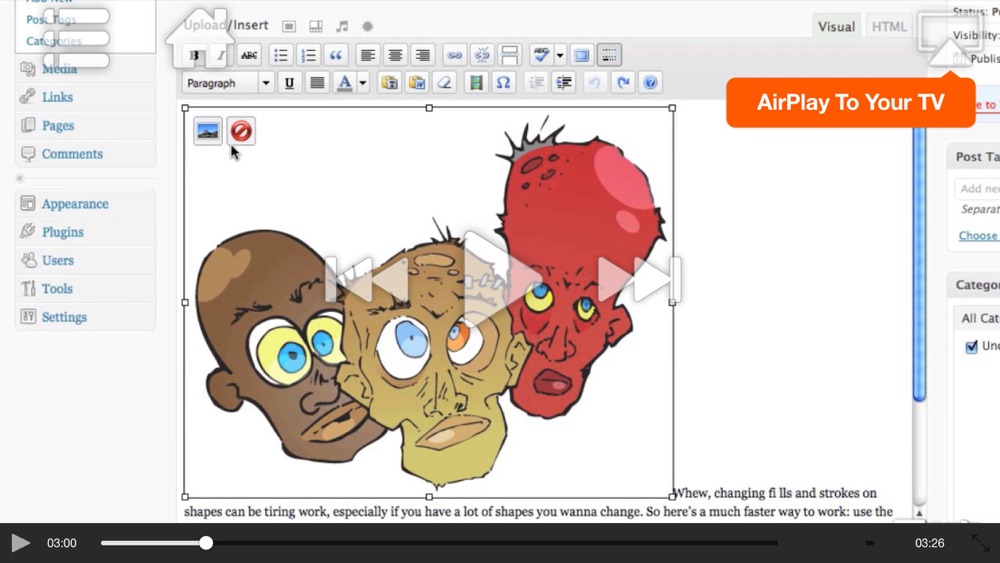Insert a blockquote from the editor toolbar
Viewport: 1000px width, 563px height.
[x=336, y=55]
